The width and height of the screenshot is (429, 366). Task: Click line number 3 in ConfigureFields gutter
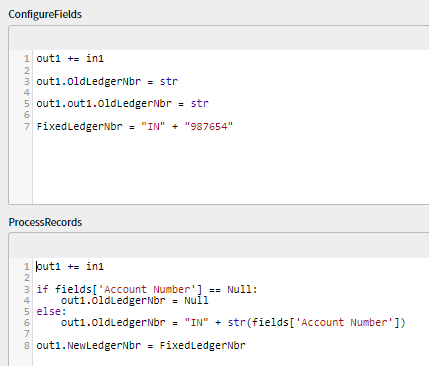tap(27, 81)
